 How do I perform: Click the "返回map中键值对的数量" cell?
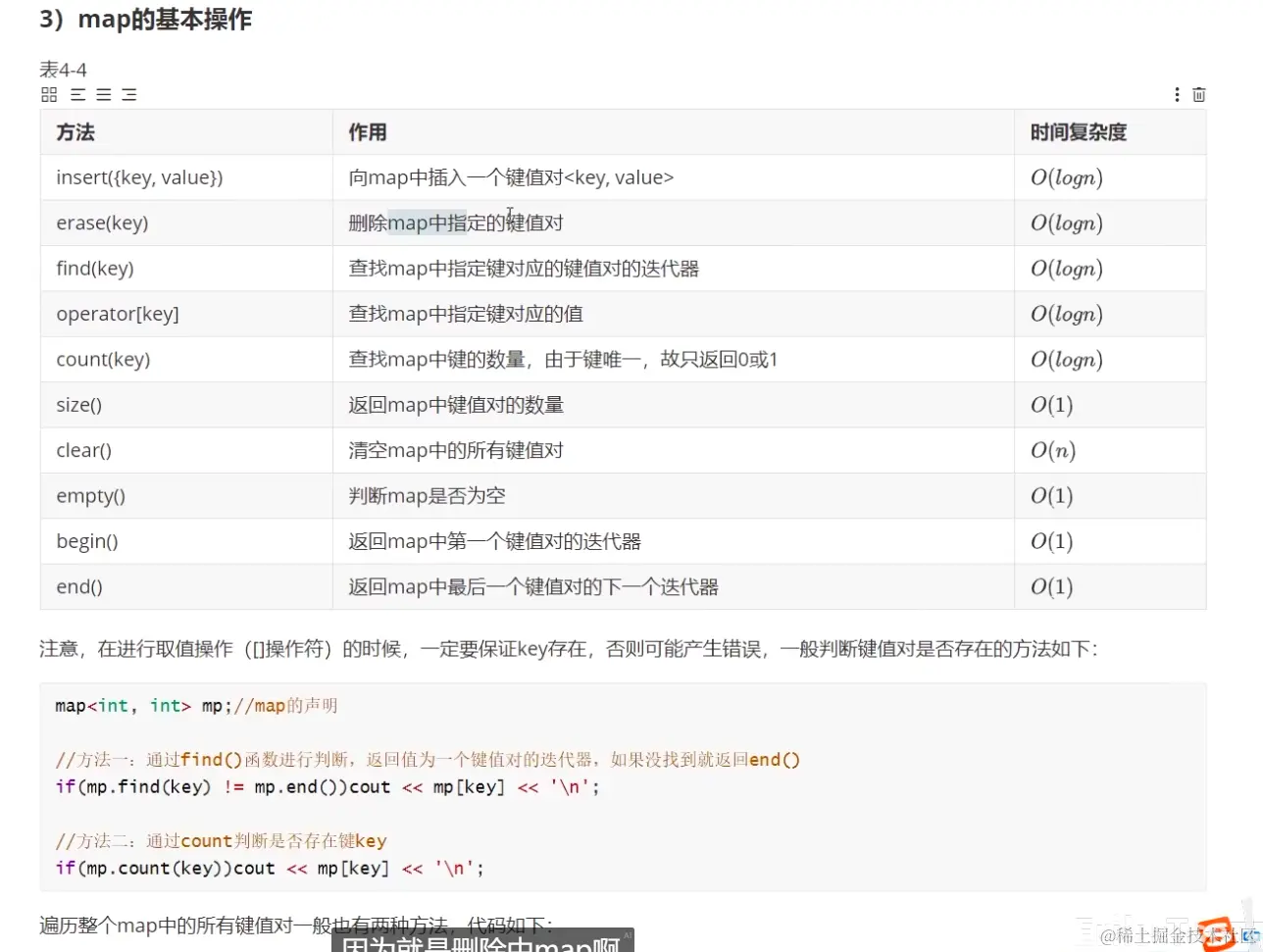coord(674,405)
